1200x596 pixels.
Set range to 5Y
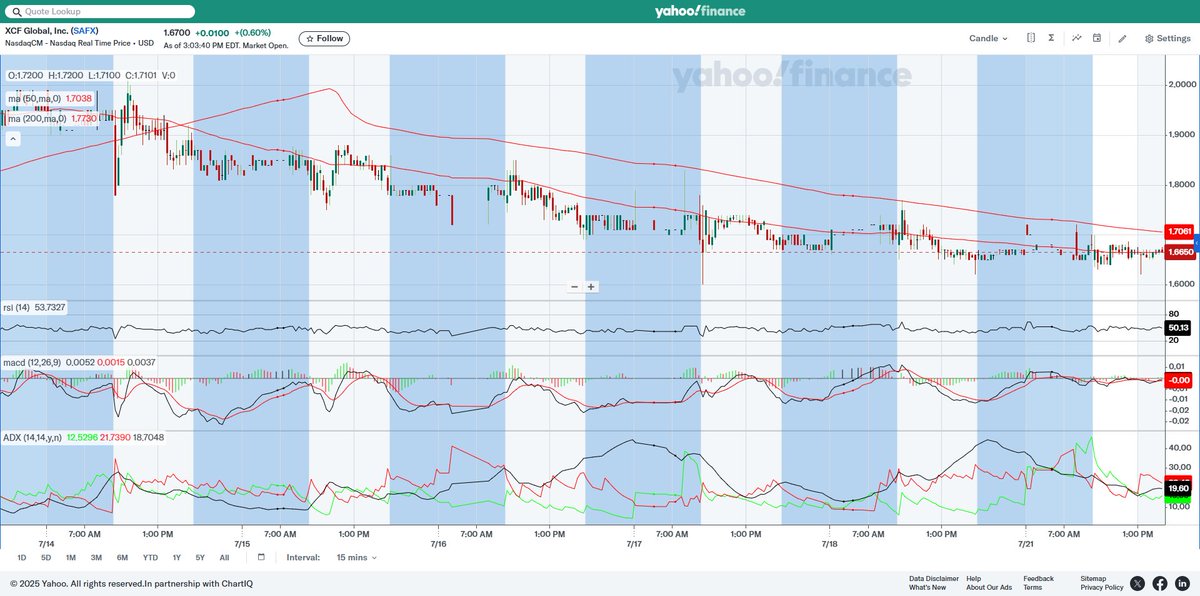click(x=200, y=557)
